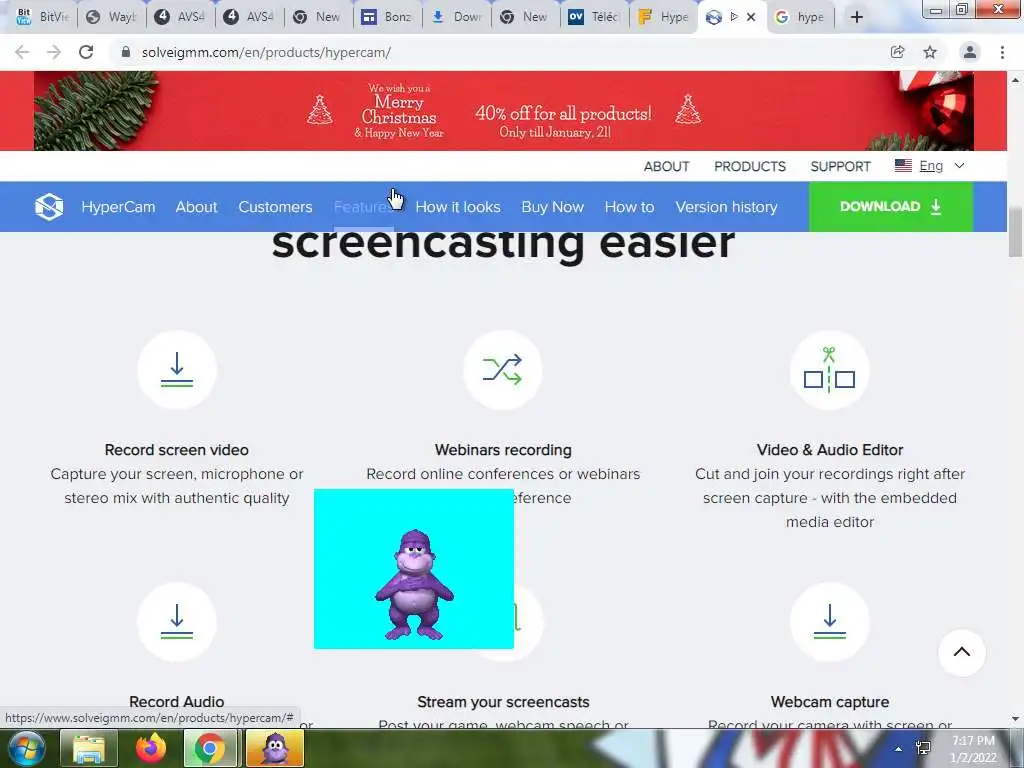Jump to the Features section
The height and width of the screenshot is (768, 1024).
[363, 207]
